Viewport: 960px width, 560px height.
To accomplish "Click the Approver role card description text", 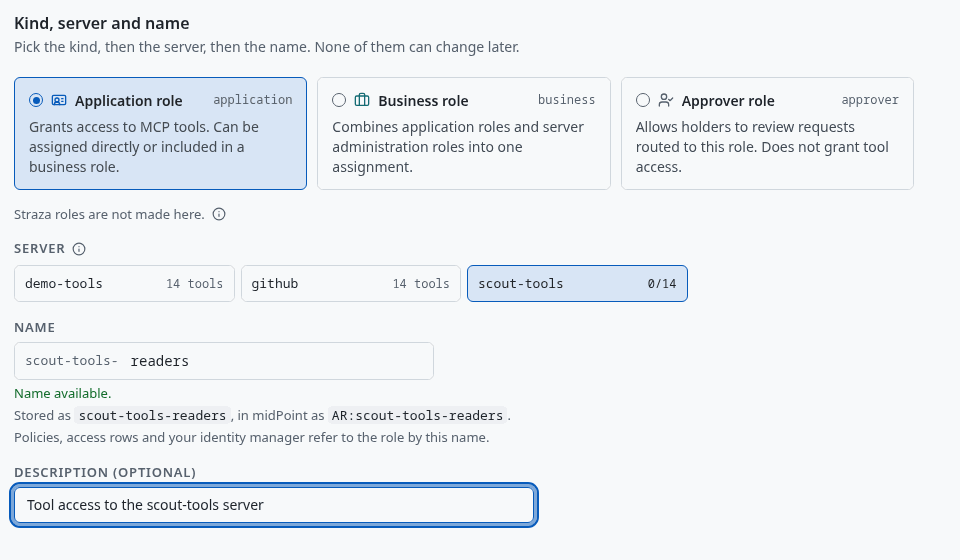I will click(762, 147).
